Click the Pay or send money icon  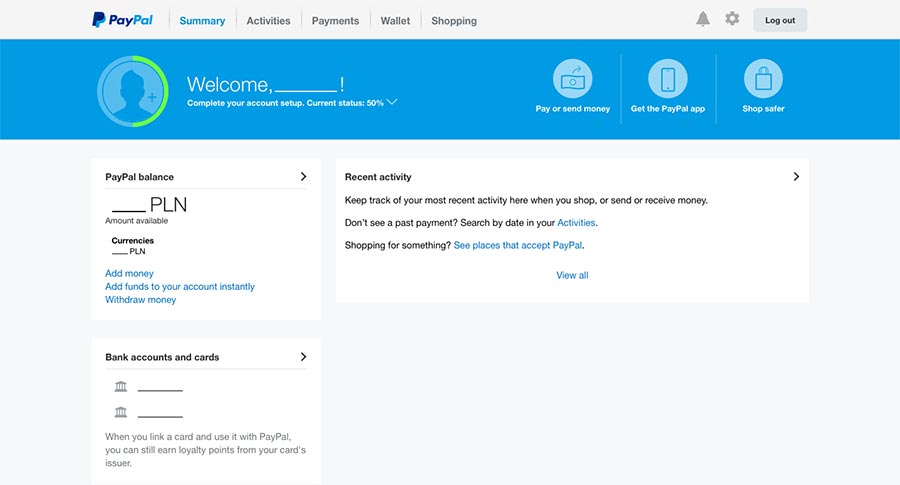tap(573, 78)
